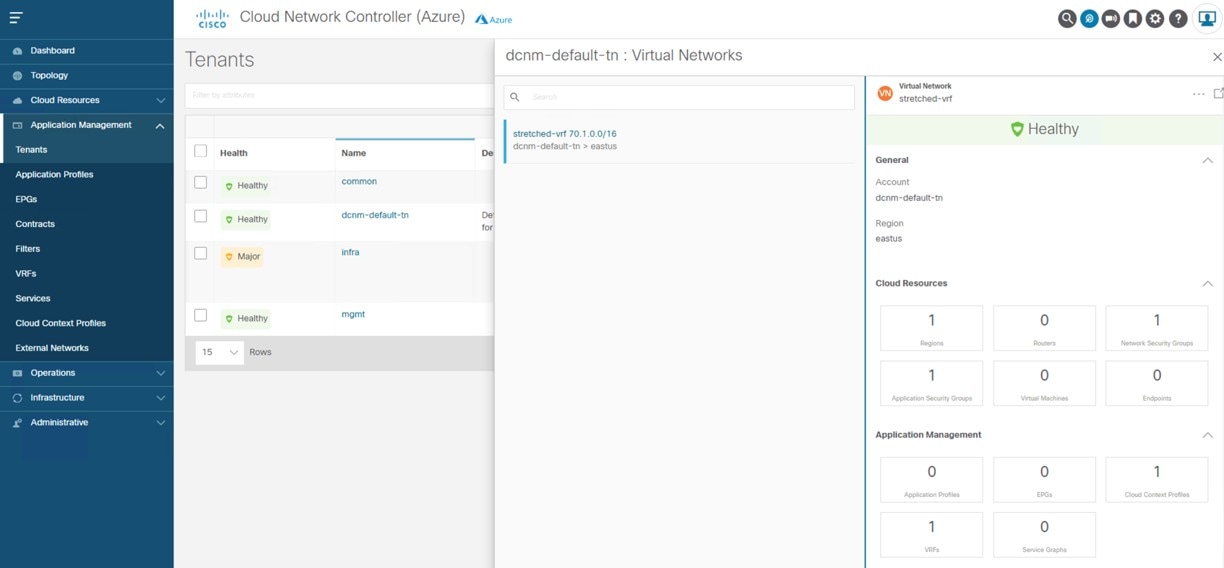Collapse the Application Management sidebar menu
The width and height of the screenshot is (1224, 568).
[160, 125]
